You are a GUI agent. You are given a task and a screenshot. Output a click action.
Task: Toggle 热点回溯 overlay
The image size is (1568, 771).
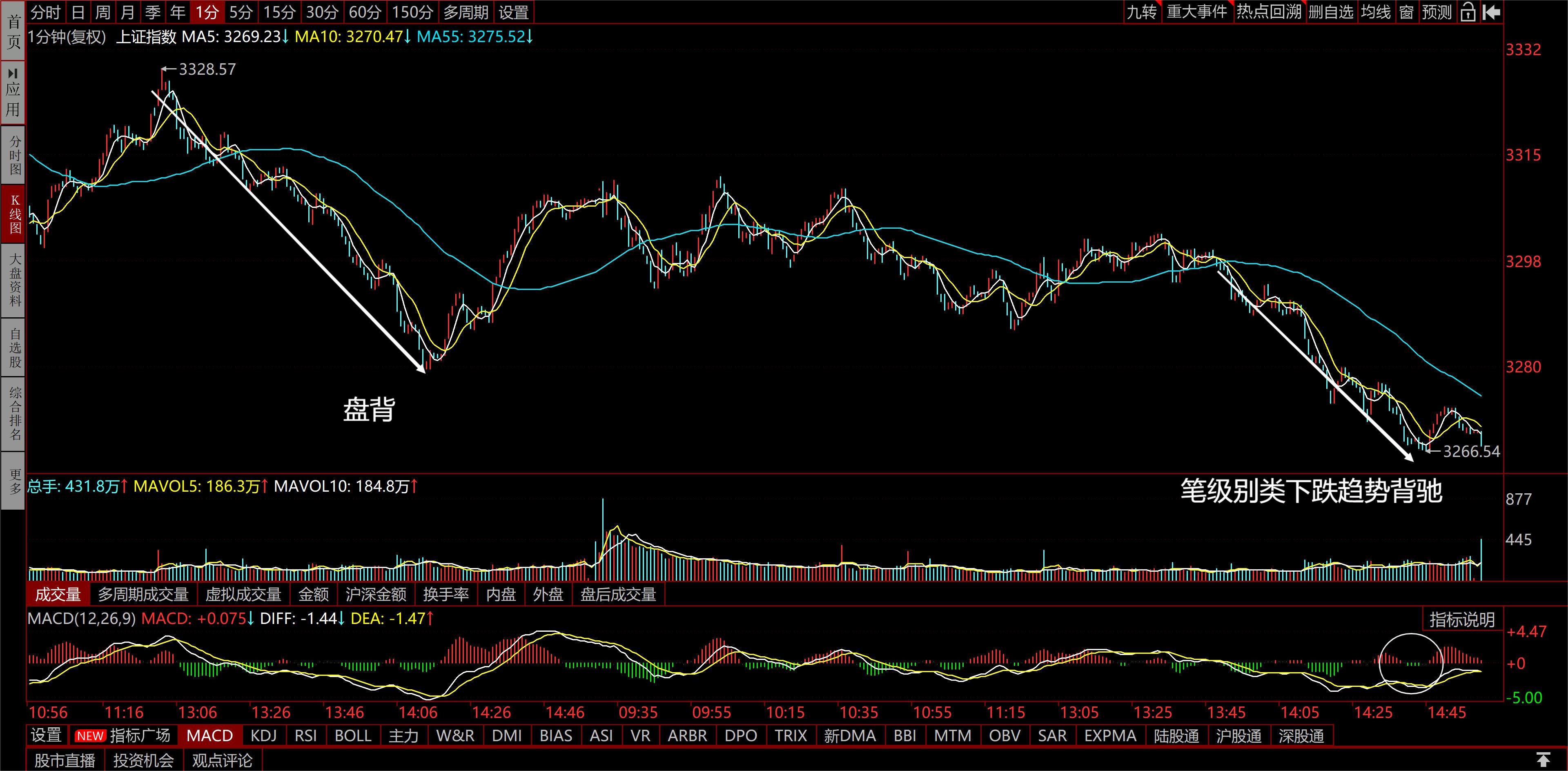(1269, 12)
